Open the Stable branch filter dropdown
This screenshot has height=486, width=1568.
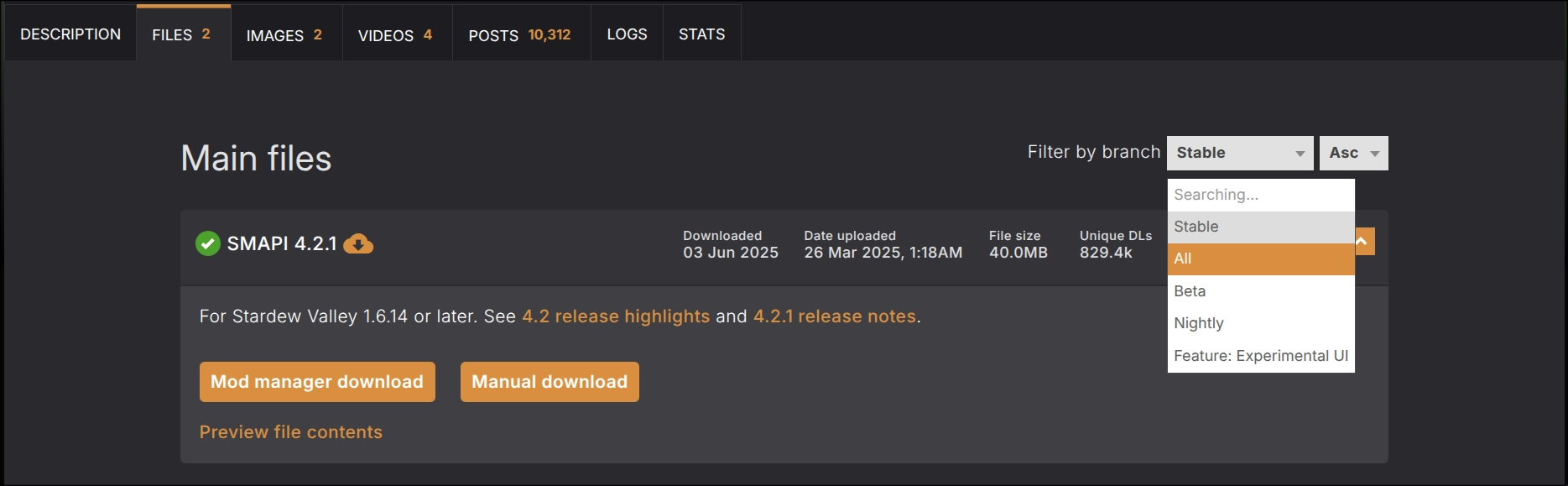1240,153
